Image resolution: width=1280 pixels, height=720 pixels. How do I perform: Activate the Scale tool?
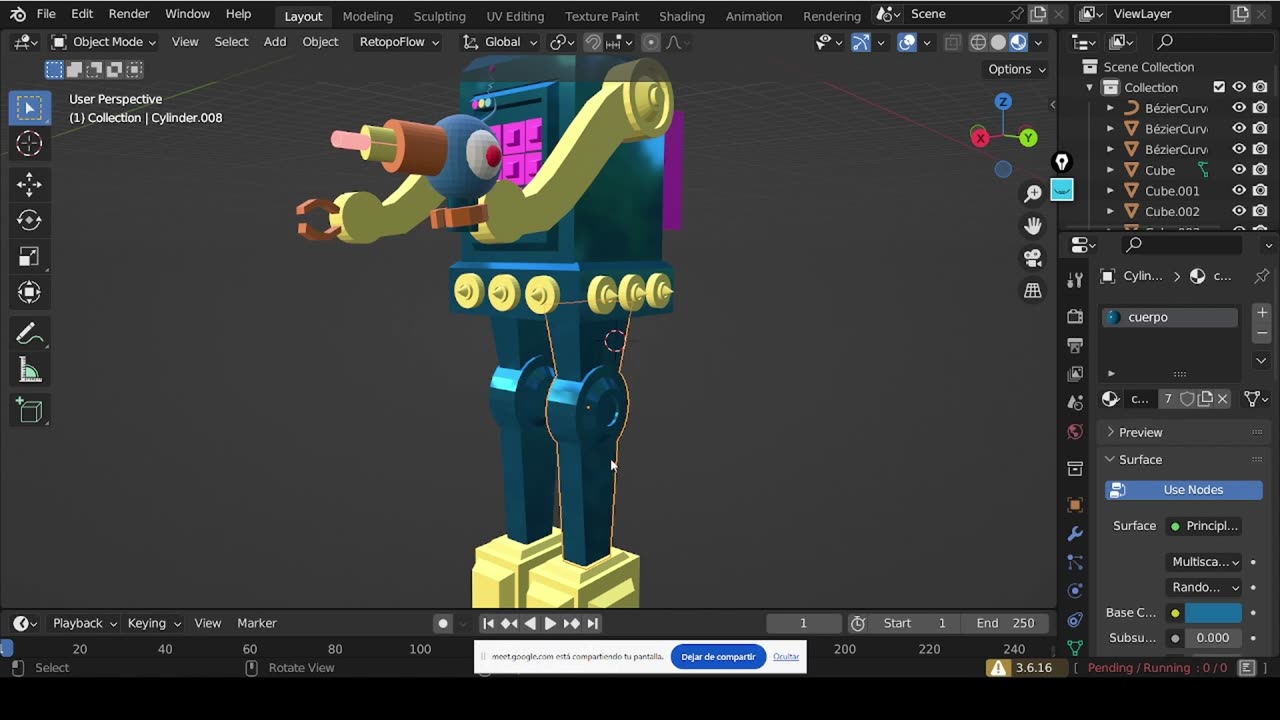29,257
